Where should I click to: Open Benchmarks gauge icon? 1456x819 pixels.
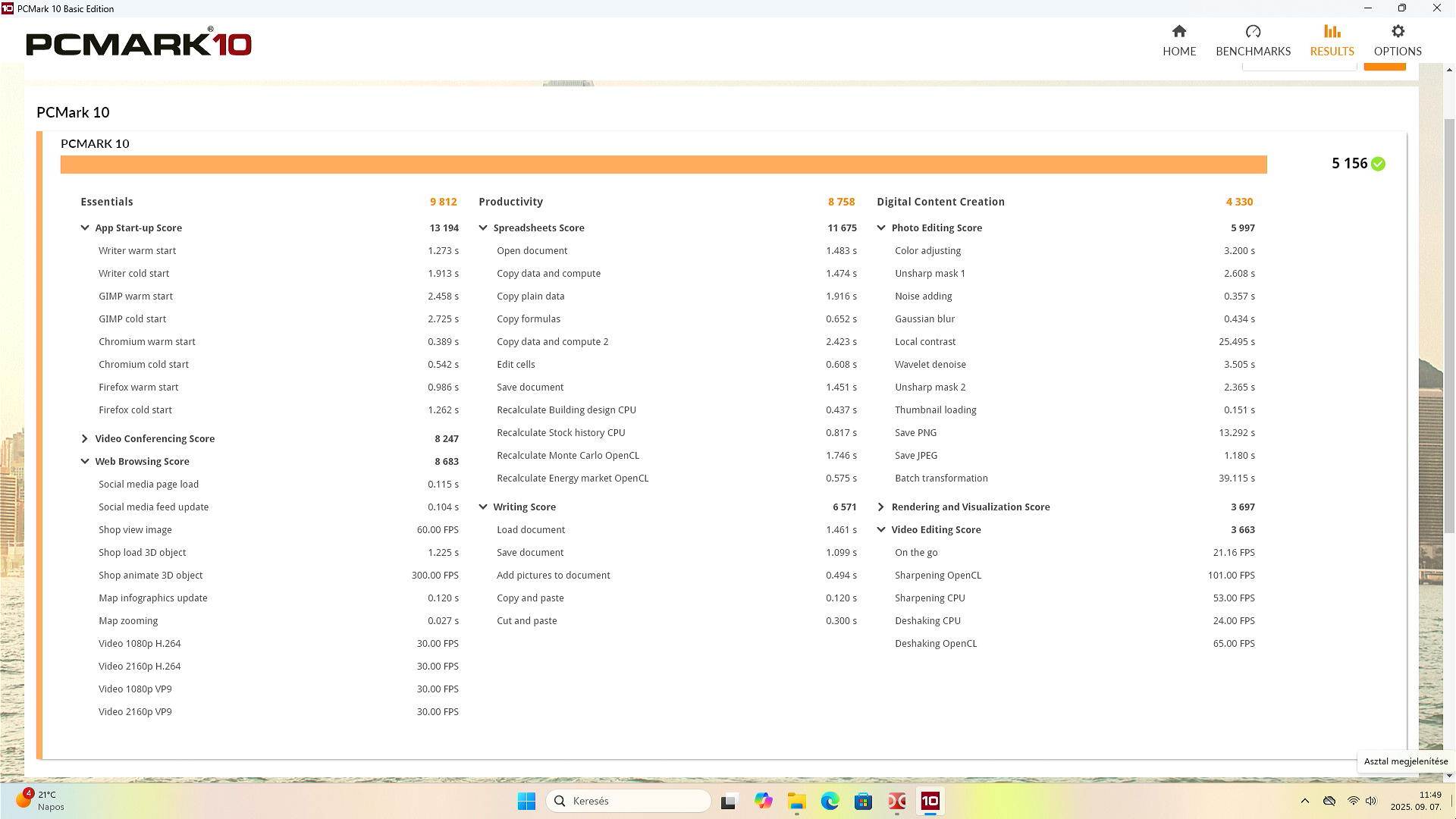pos(1252,31)
